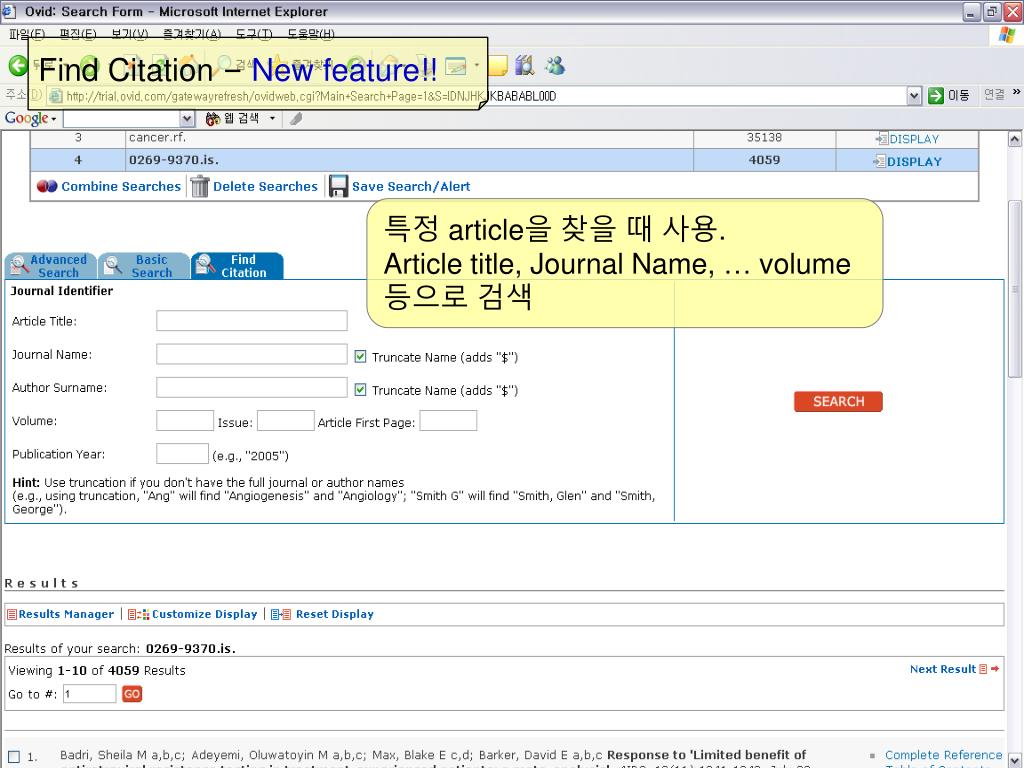Click the page scrollbar thumb
Screen dimensions: 1024x768
[x=1014, y=289]
